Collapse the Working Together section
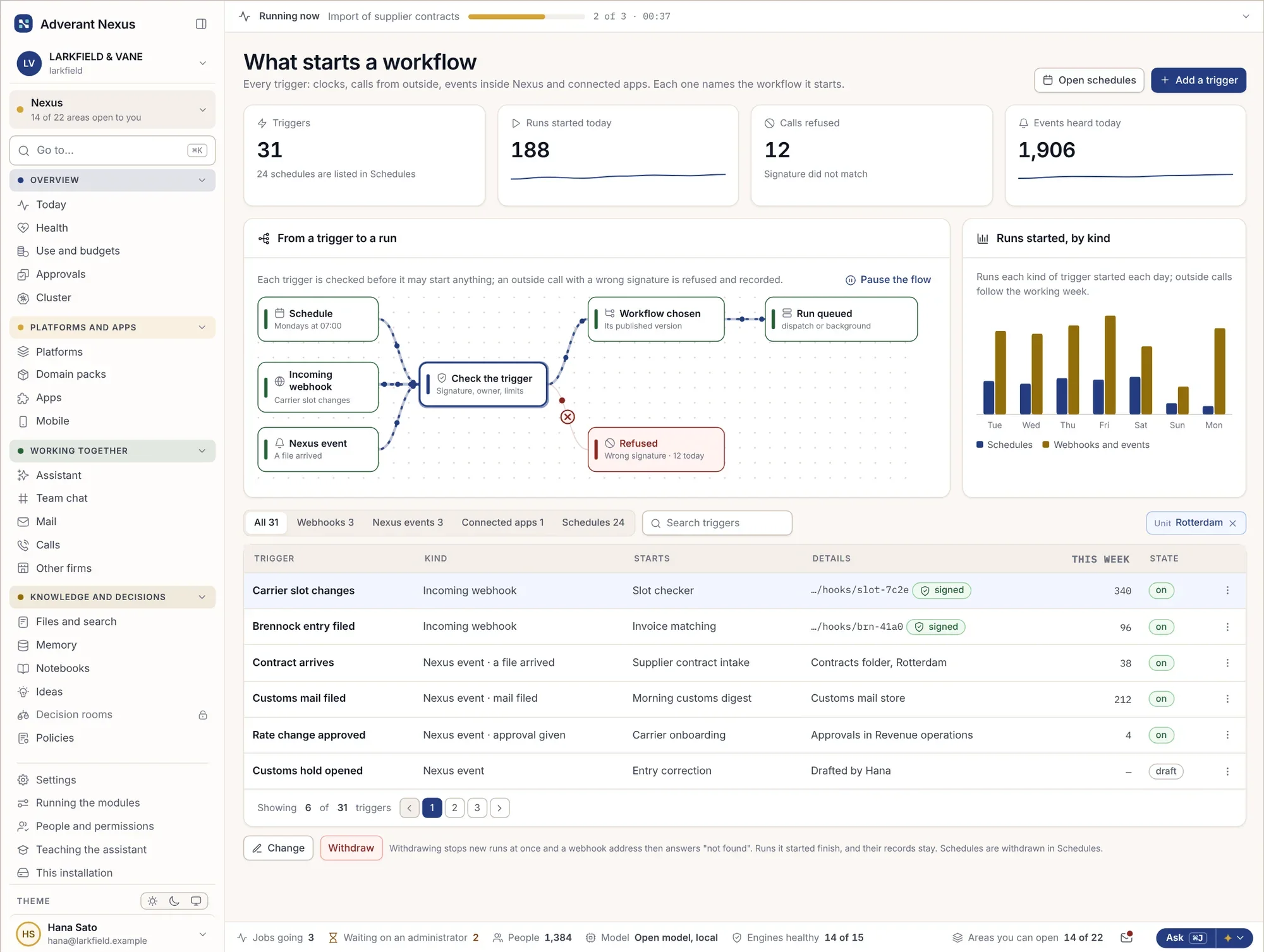 tap(112, 450)
